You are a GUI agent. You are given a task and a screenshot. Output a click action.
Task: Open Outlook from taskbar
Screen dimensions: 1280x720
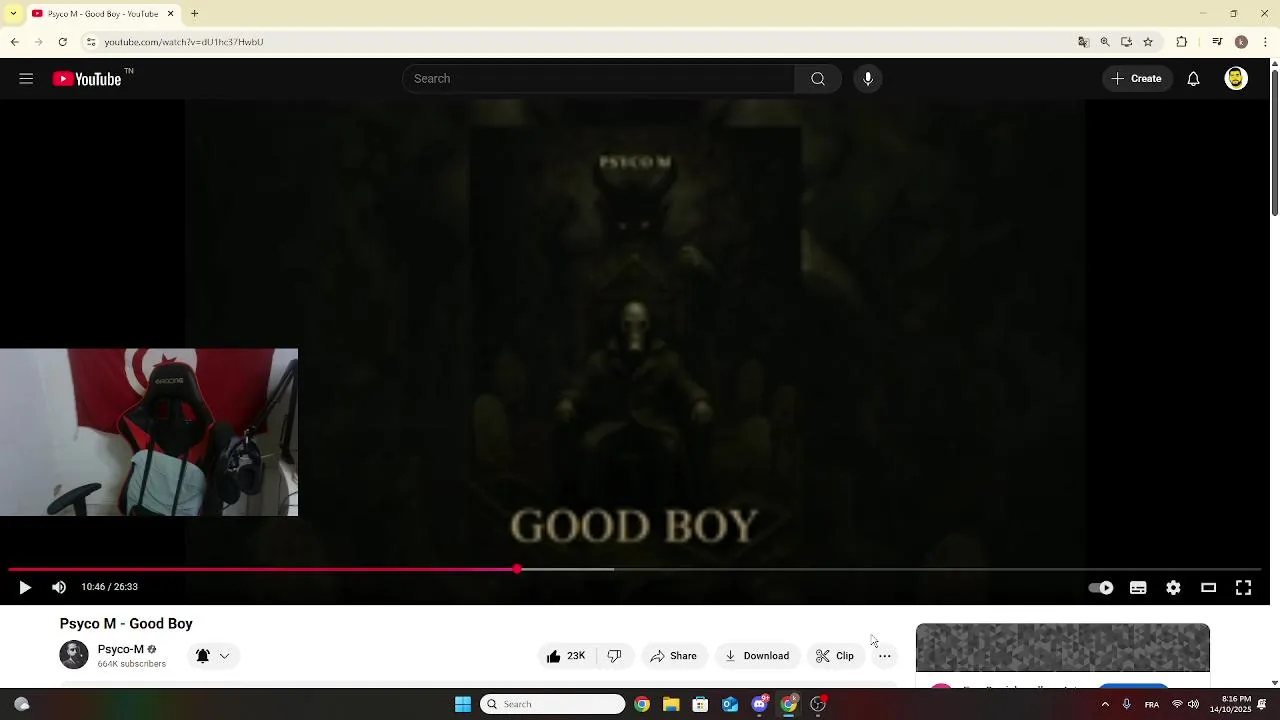tap(730, 704)
